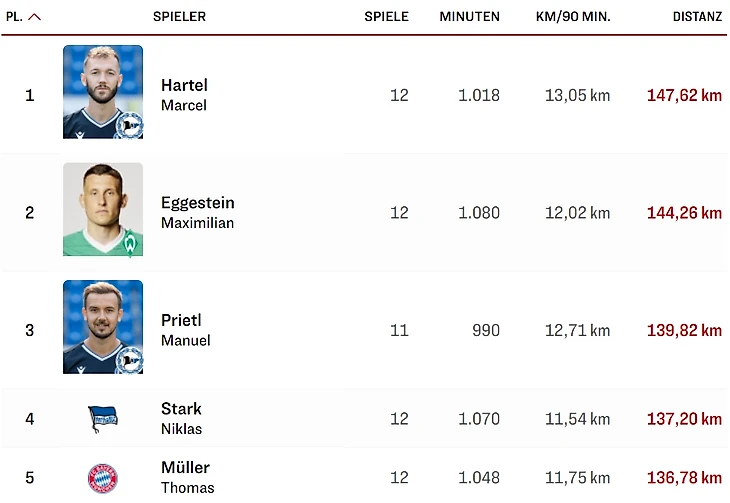
Task: Open the Eggestein Maximilian player link
Action: [x=197, y=212]
